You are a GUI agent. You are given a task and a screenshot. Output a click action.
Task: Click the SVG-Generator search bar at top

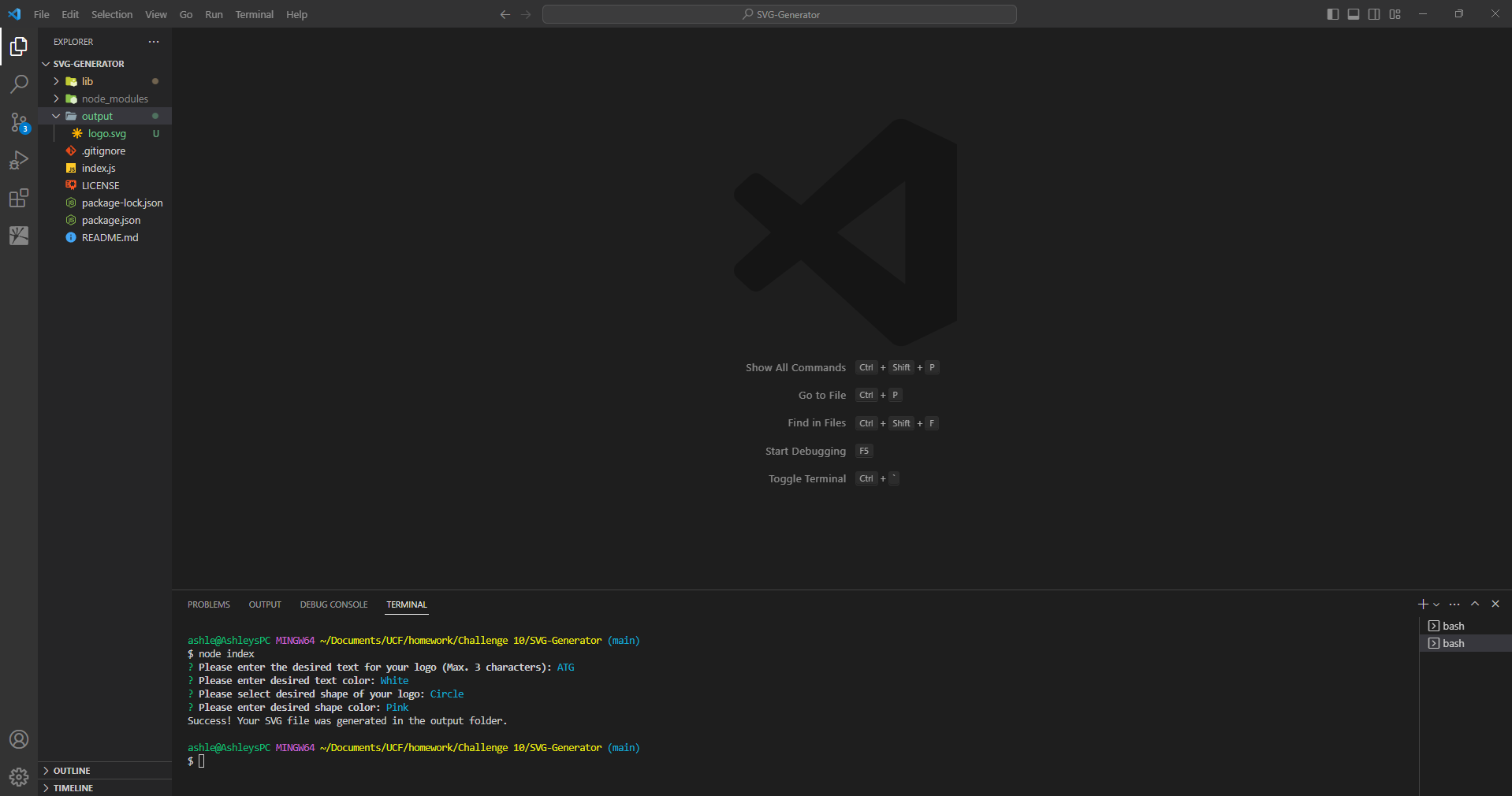[x=779, y=13]
